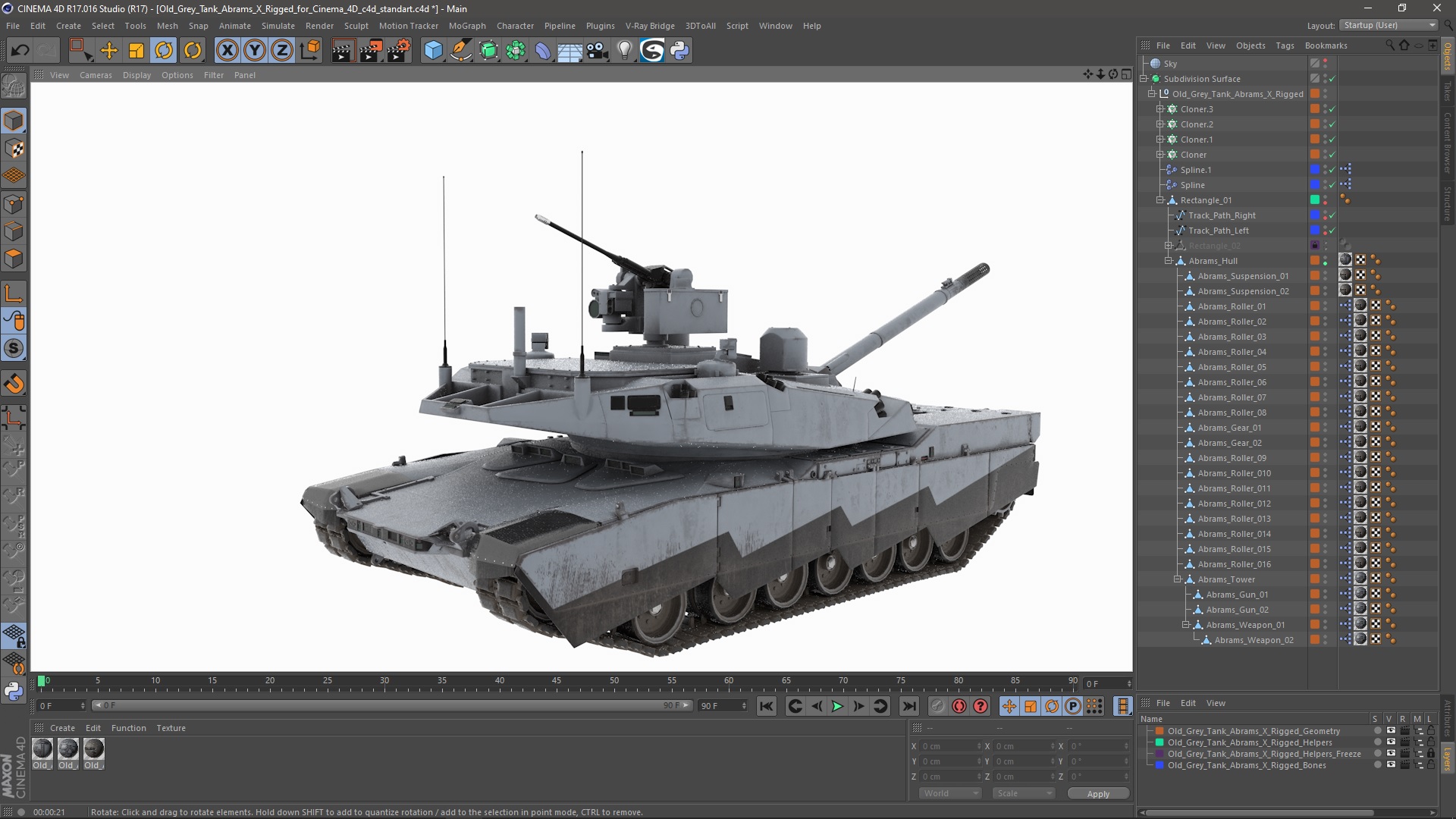Open the Cameras viewport menu

coord(96,75)
